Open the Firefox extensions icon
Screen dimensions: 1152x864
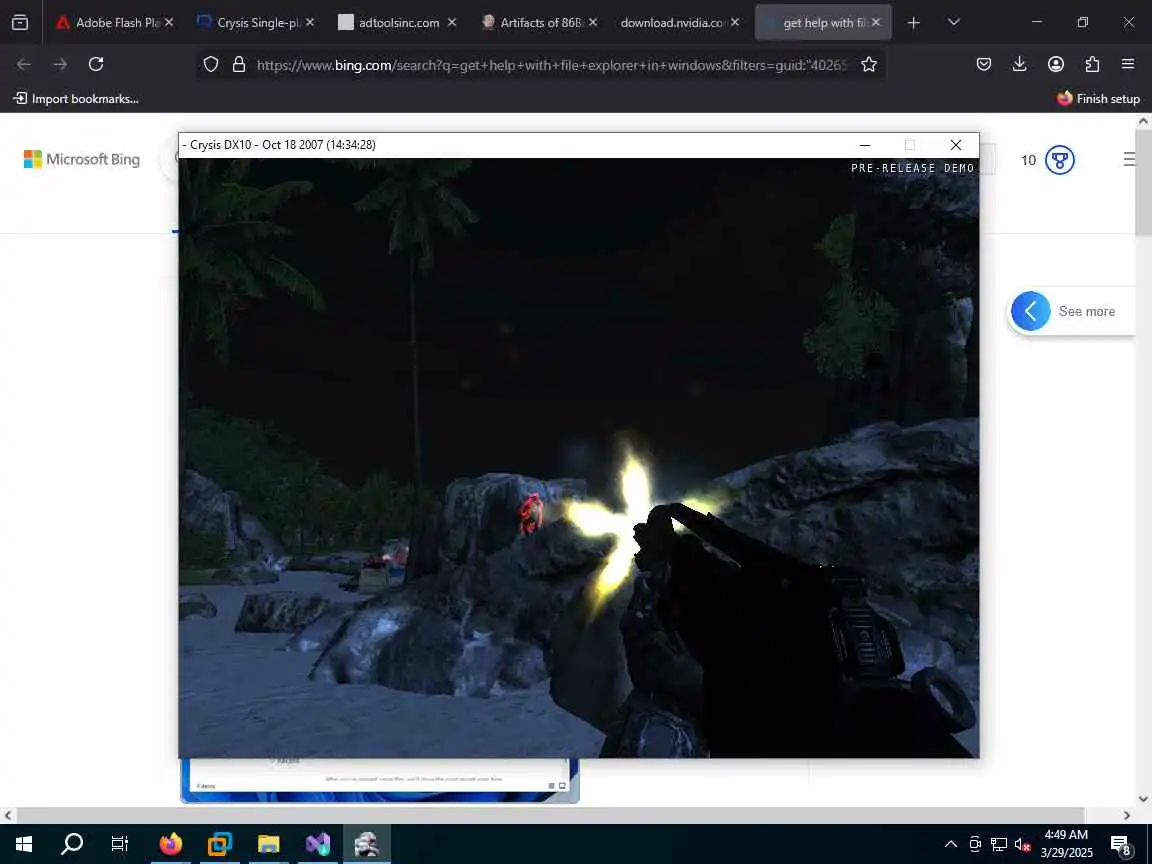[x=1092, y=65]
